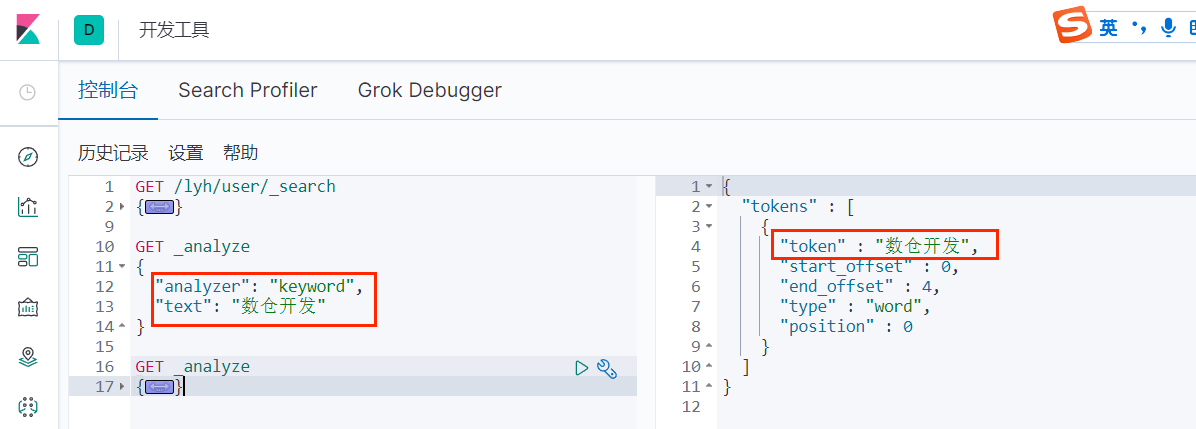Switch to the 控制台 tab
1196x429 pixels.
coord(108,90)
